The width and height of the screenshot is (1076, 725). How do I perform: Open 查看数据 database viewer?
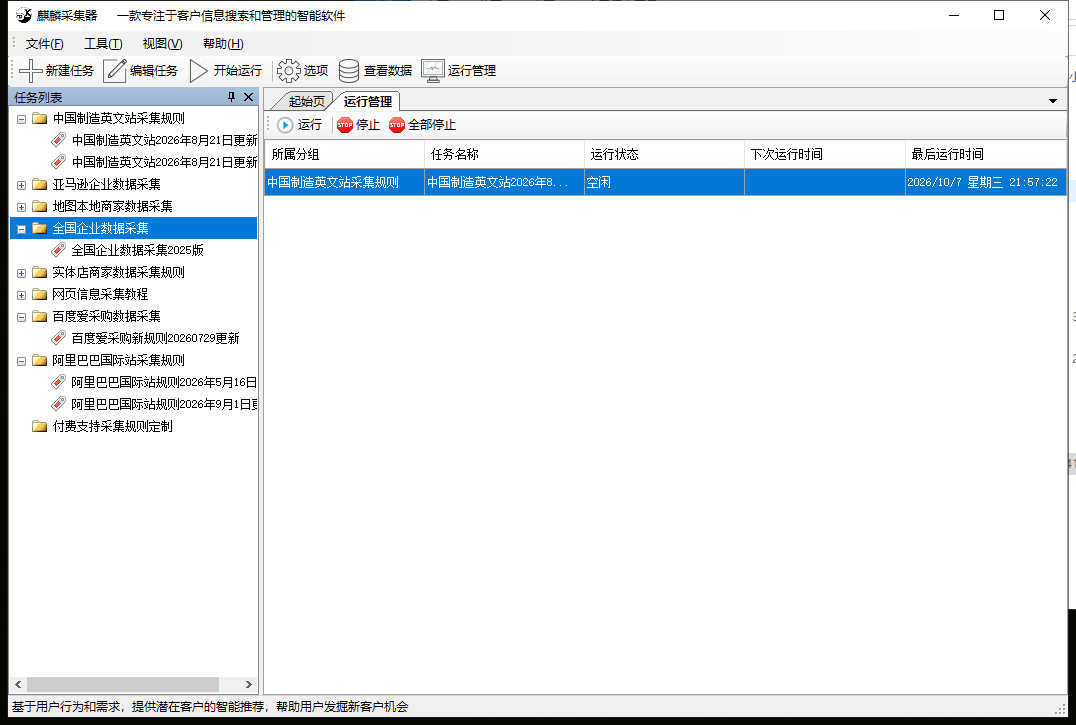click(x=375, y=71)
